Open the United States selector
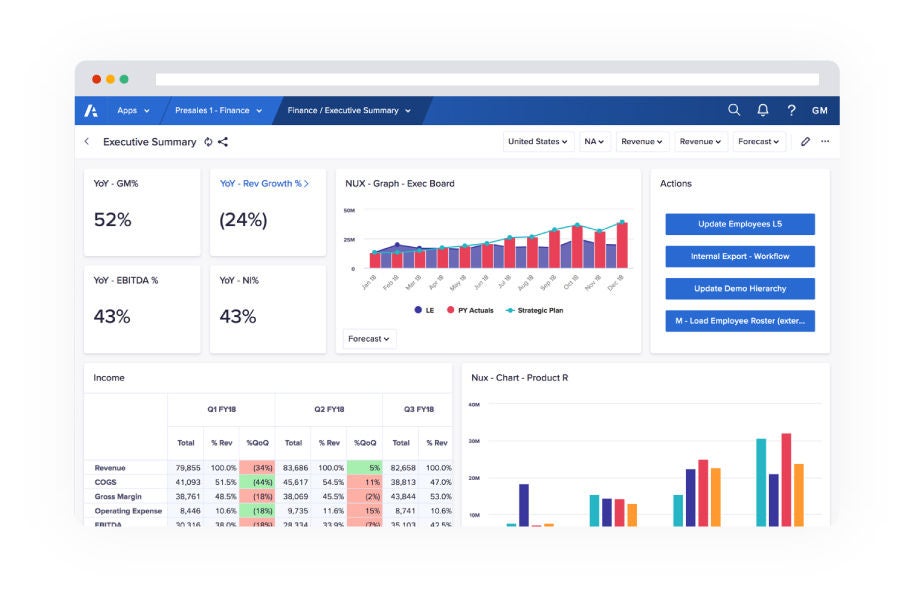 click(x=537, y=141)
